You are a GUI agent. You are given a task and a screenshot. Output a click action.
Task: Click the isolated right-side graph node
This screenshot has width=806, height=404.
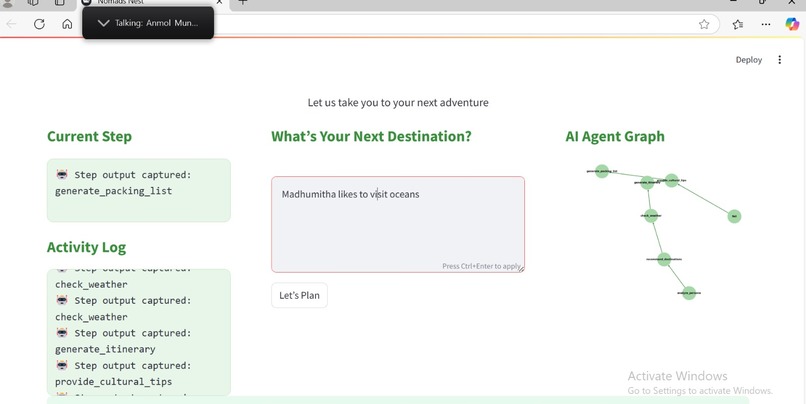[734, 216]
